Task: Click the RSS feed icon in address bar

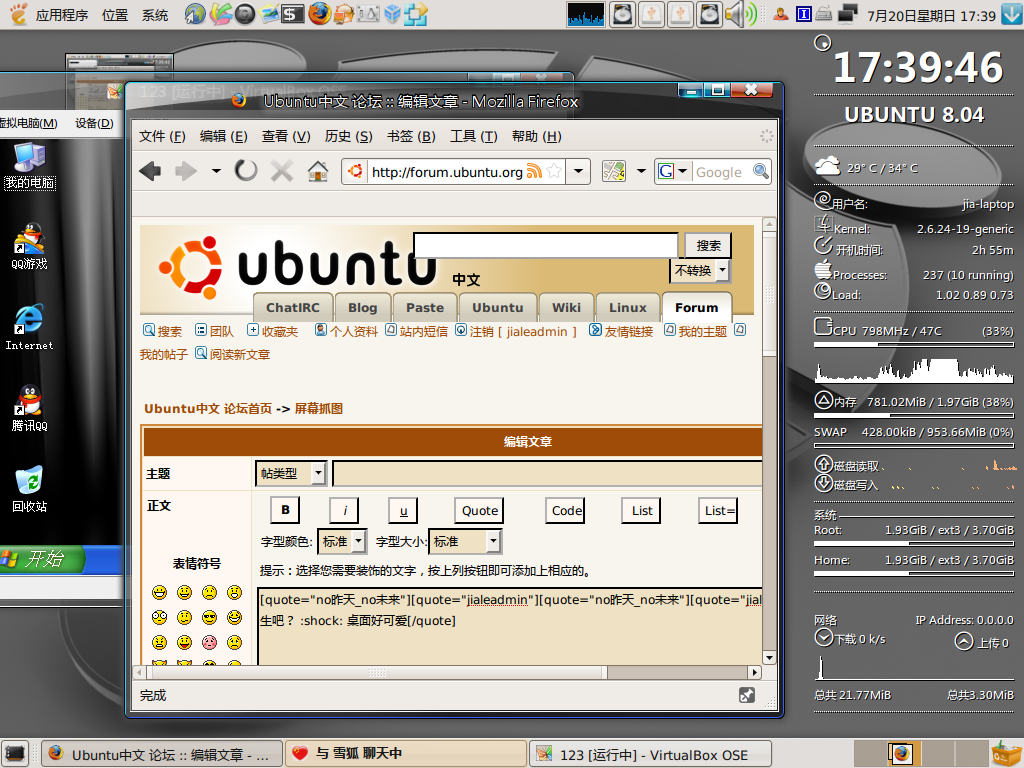Action: click(x=534, y=171)
